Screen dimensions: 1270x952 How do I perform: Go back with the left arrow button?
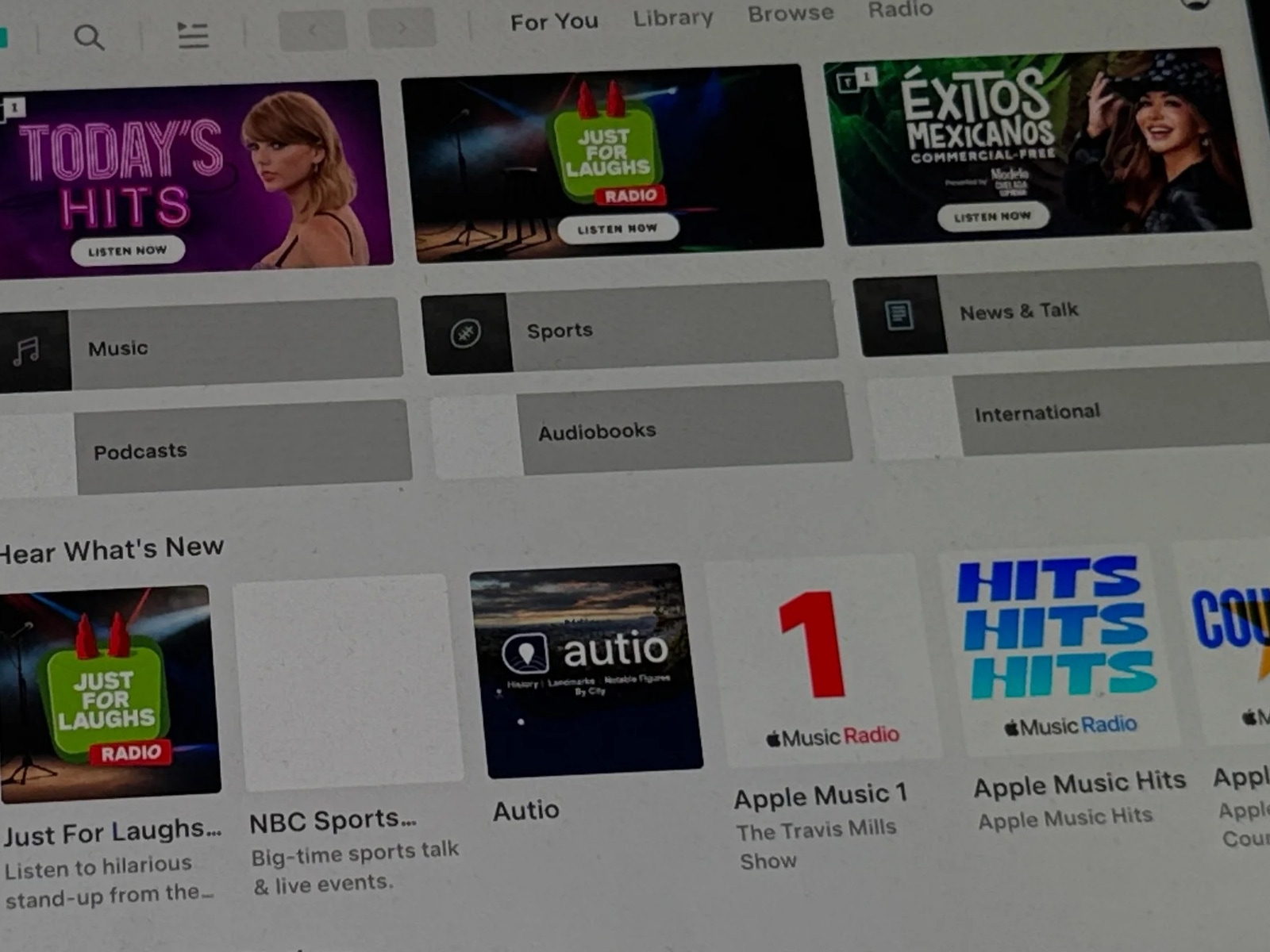click(313, 31)
